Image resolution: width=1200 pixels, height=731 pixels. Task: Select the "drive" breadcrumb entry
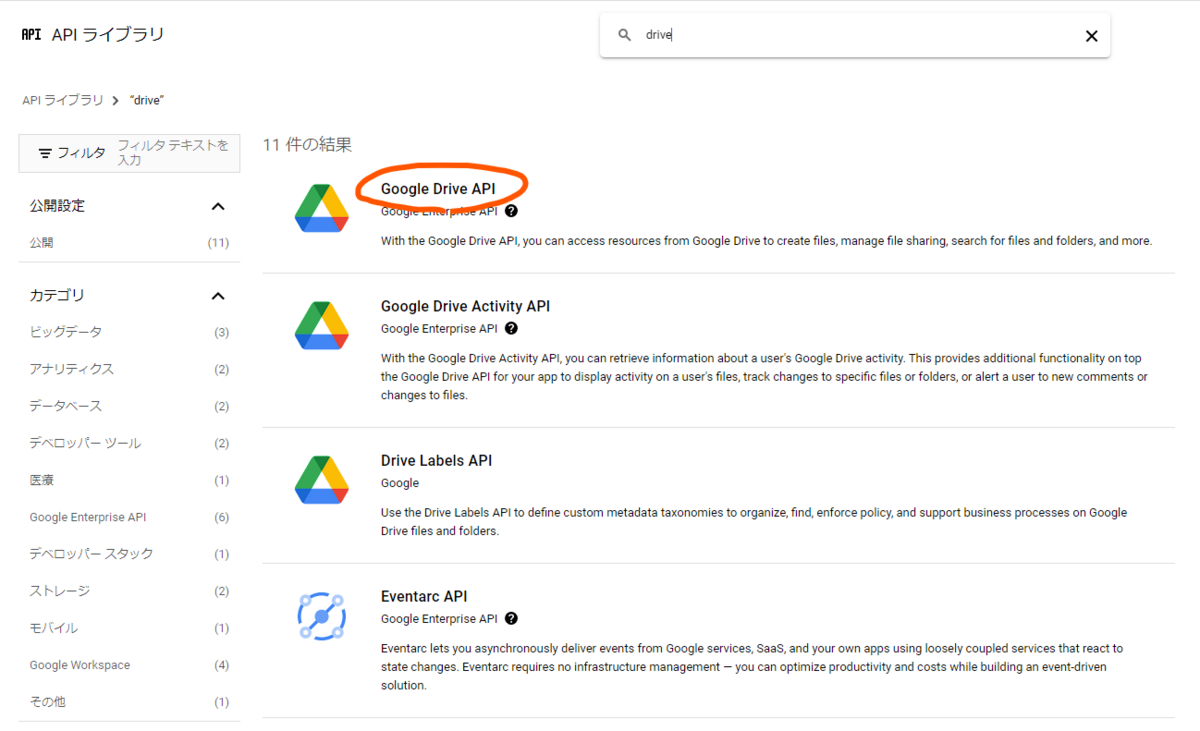coord(146,100)
